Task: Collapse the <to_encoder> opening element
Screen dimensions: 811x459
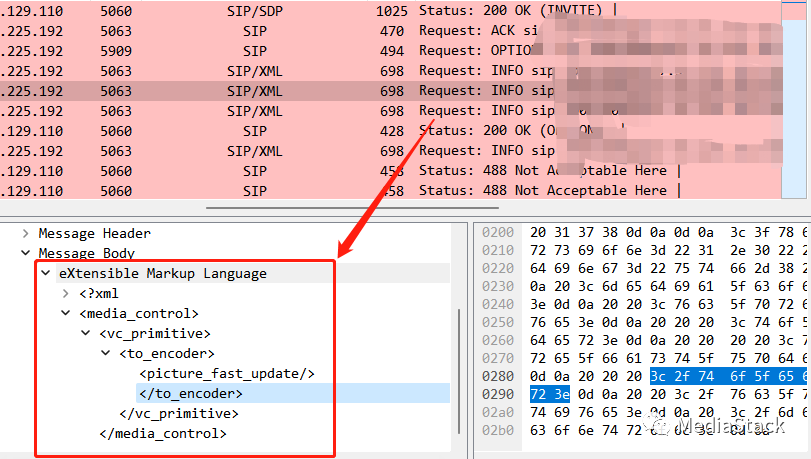Action: (106, 353)
